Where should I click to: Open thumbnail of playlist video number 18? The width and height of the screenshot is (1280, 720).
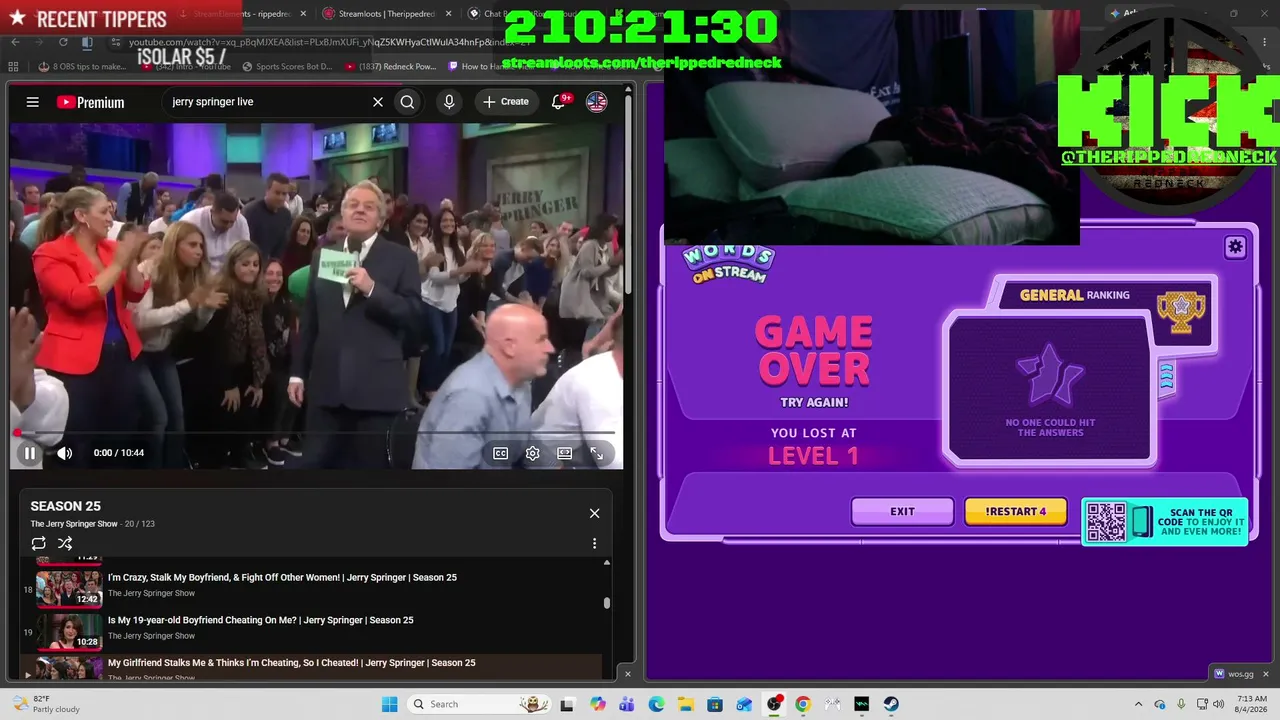pyautogui.click(x=69, y=589)
